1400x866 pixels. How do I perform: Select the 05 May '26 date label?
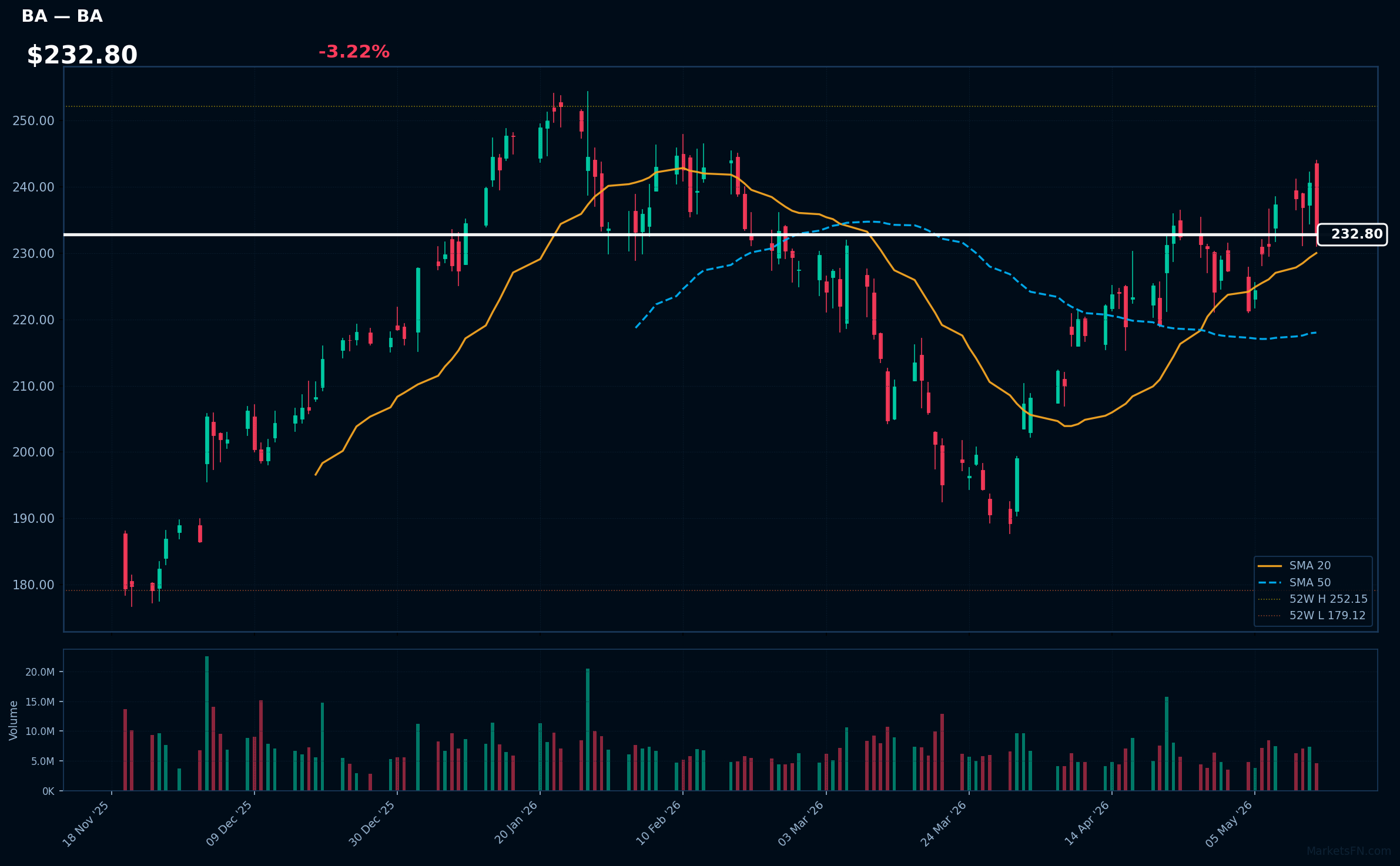tap(1230, 824)
